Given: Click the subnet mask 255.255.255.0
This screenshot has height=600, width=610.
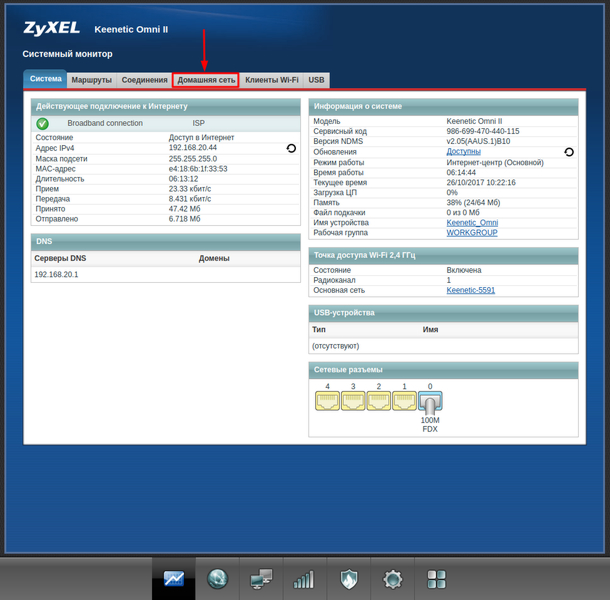Looking at the screenshot, I should (193, 159).
